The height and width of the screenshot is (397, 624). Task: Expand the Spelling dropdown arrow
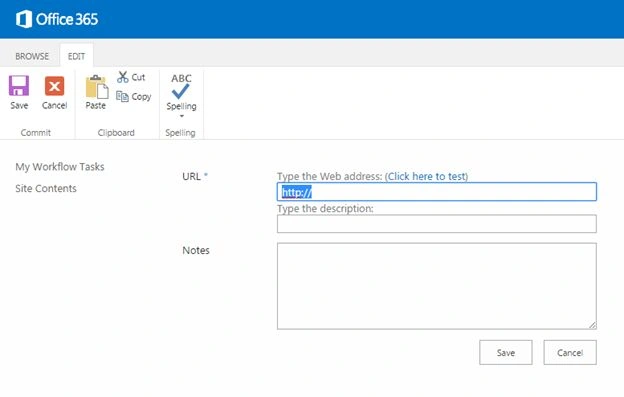tap(181, 116)
